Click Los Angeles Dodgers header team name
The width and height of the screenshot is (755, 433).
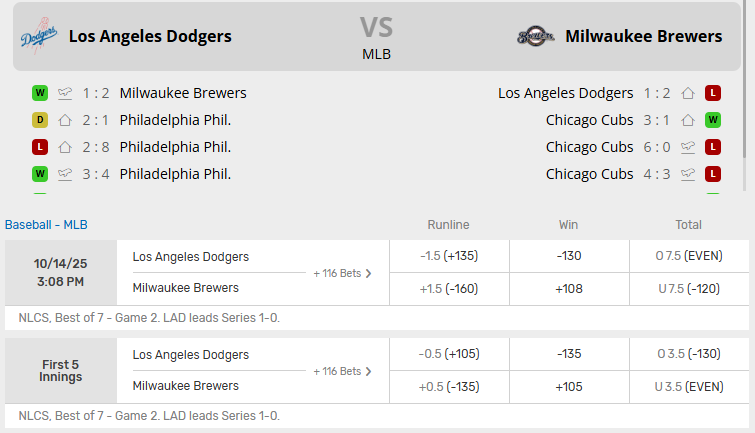coord(150,37)
